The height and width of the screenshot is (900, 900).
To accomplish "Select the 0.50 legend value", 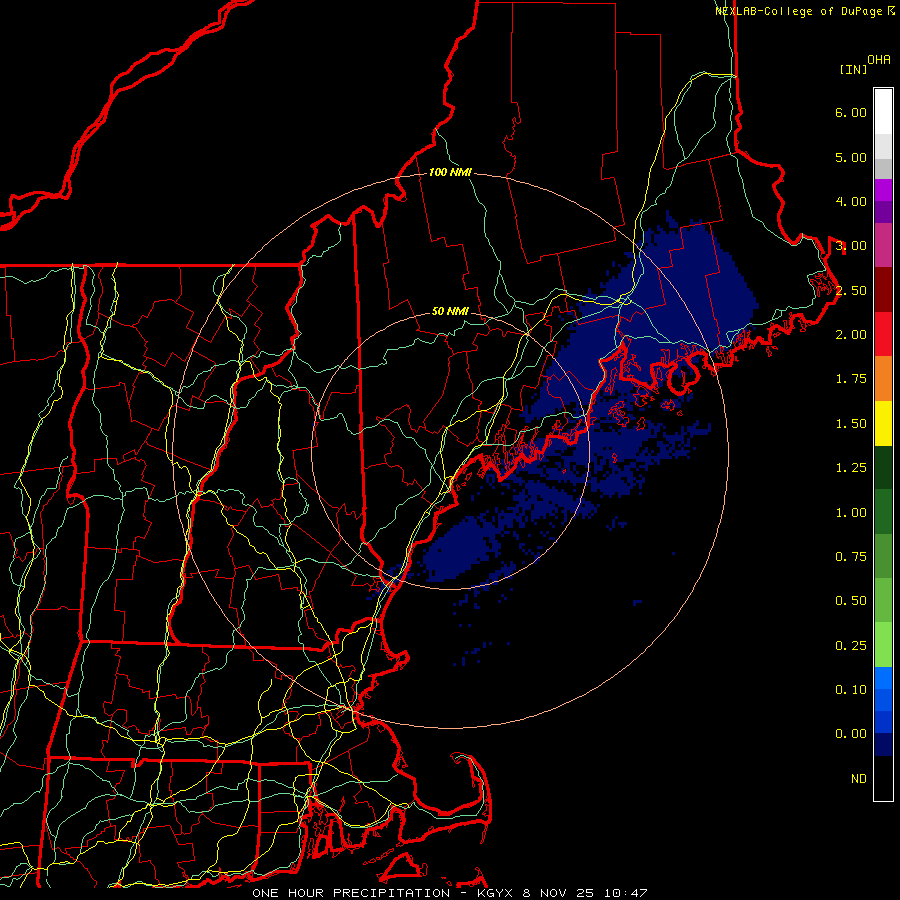I will 851,601.
